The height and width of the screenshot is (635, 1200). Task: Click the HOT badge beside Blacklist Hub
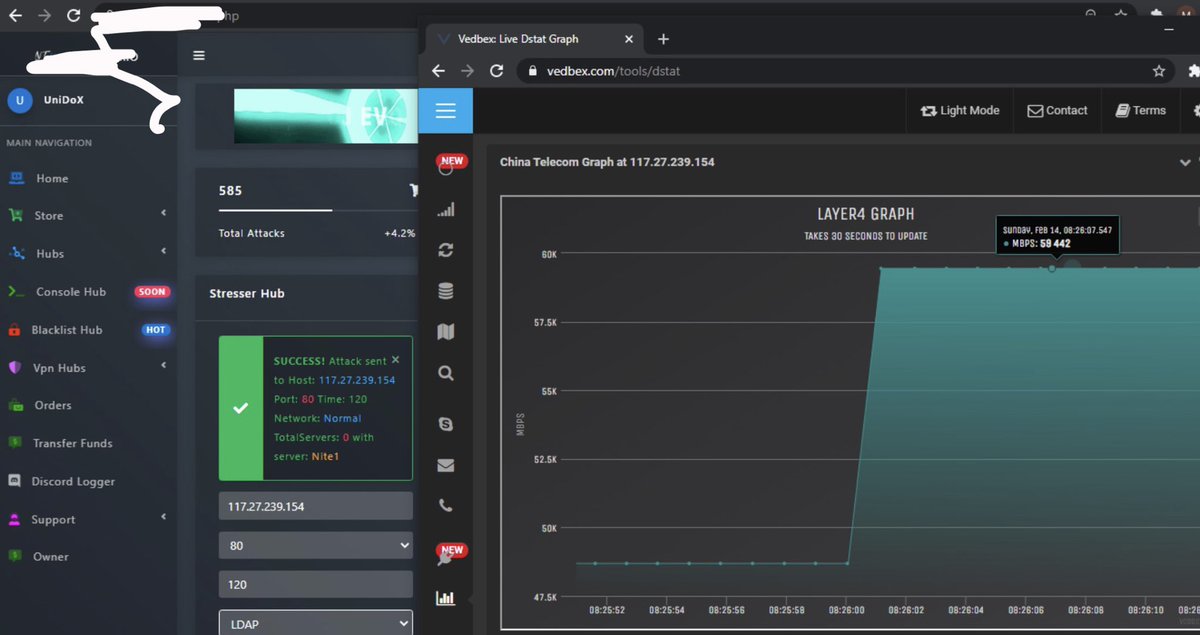coord(156,330)
